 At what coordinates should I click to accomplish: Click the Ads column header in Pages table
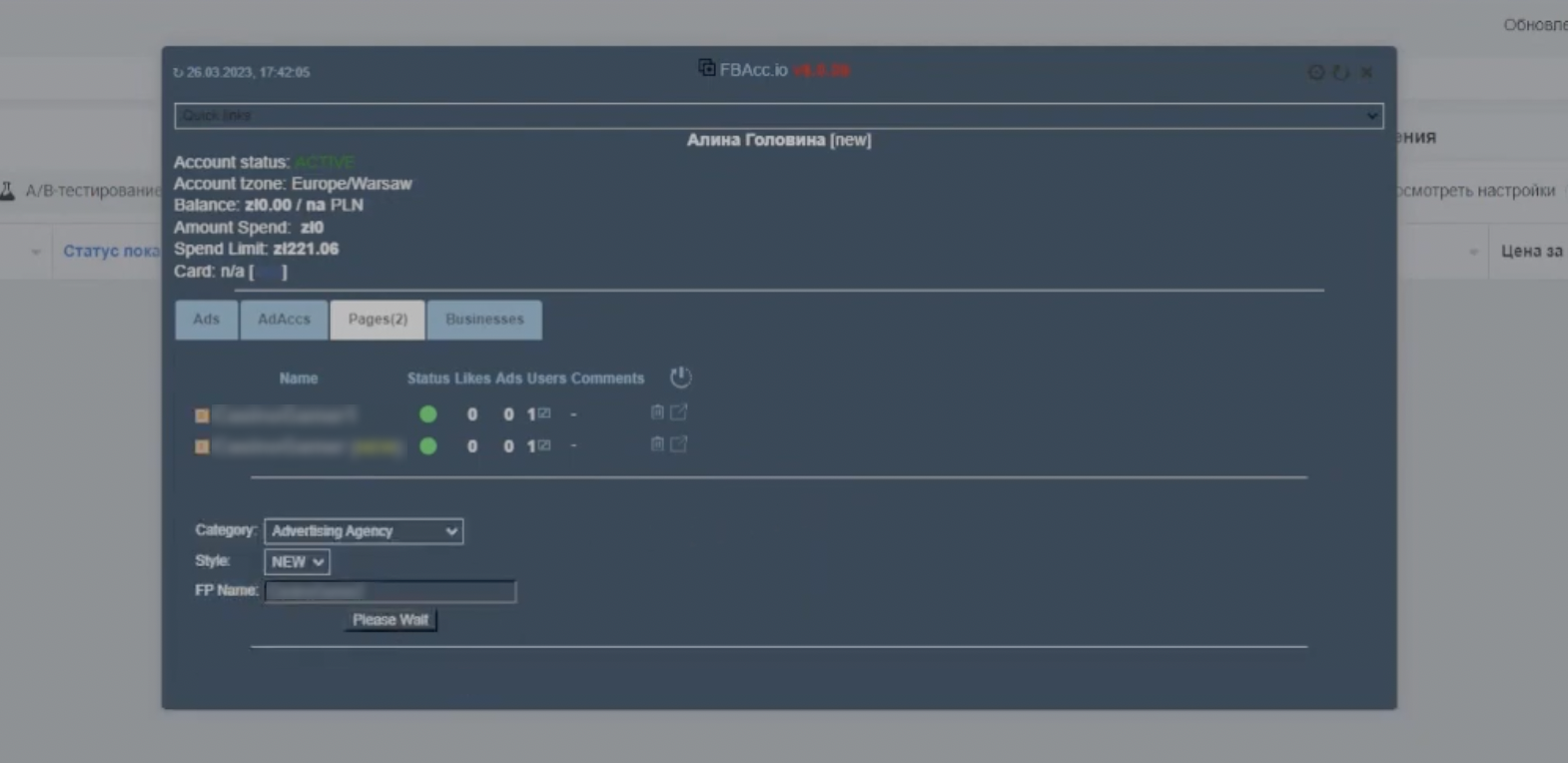click(508, 379)
